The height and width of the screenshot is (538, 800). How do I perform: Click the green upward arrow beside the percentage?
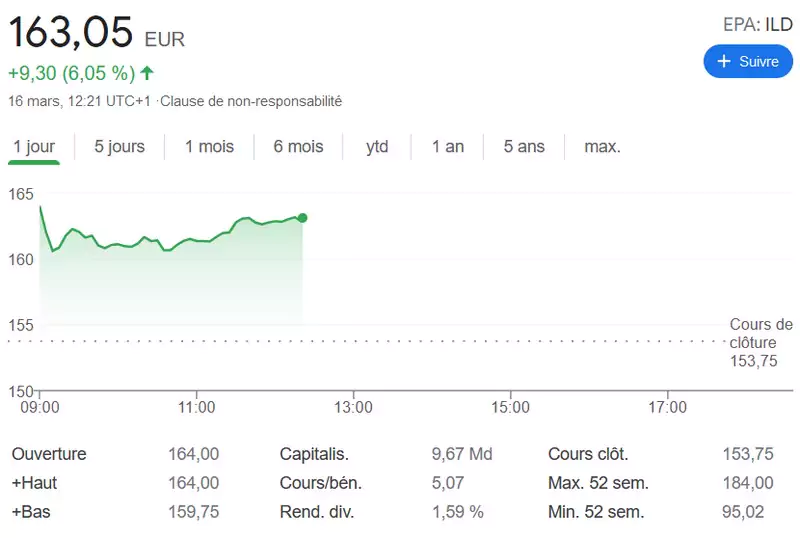click(x=147, y=72)
